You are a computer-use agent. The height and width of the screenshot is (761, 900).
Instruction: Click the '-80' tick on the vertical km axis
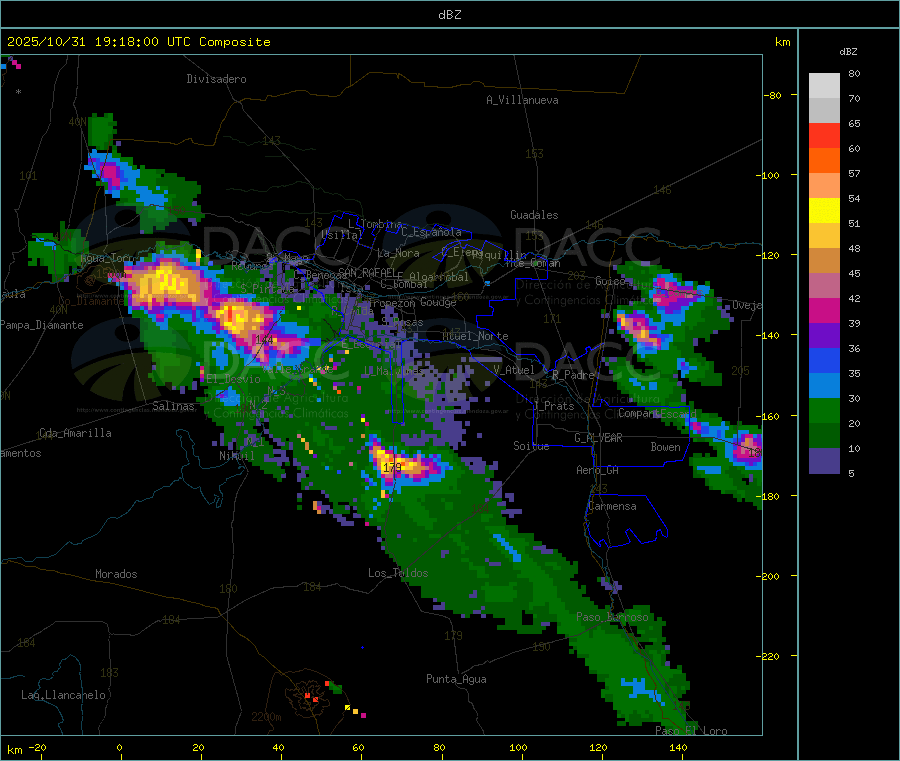tap(773, 95)
